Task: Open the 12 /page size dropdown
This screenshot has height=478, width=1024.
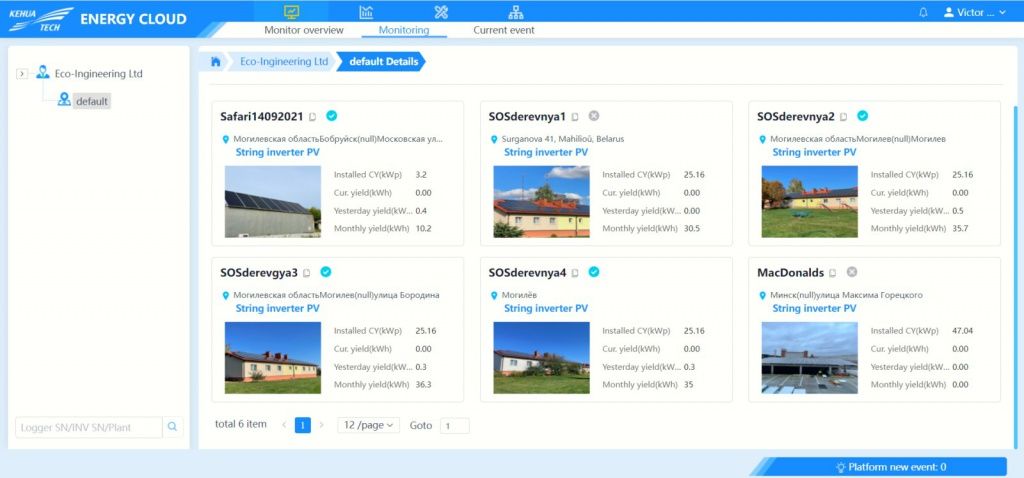Action: coord(368,425)
